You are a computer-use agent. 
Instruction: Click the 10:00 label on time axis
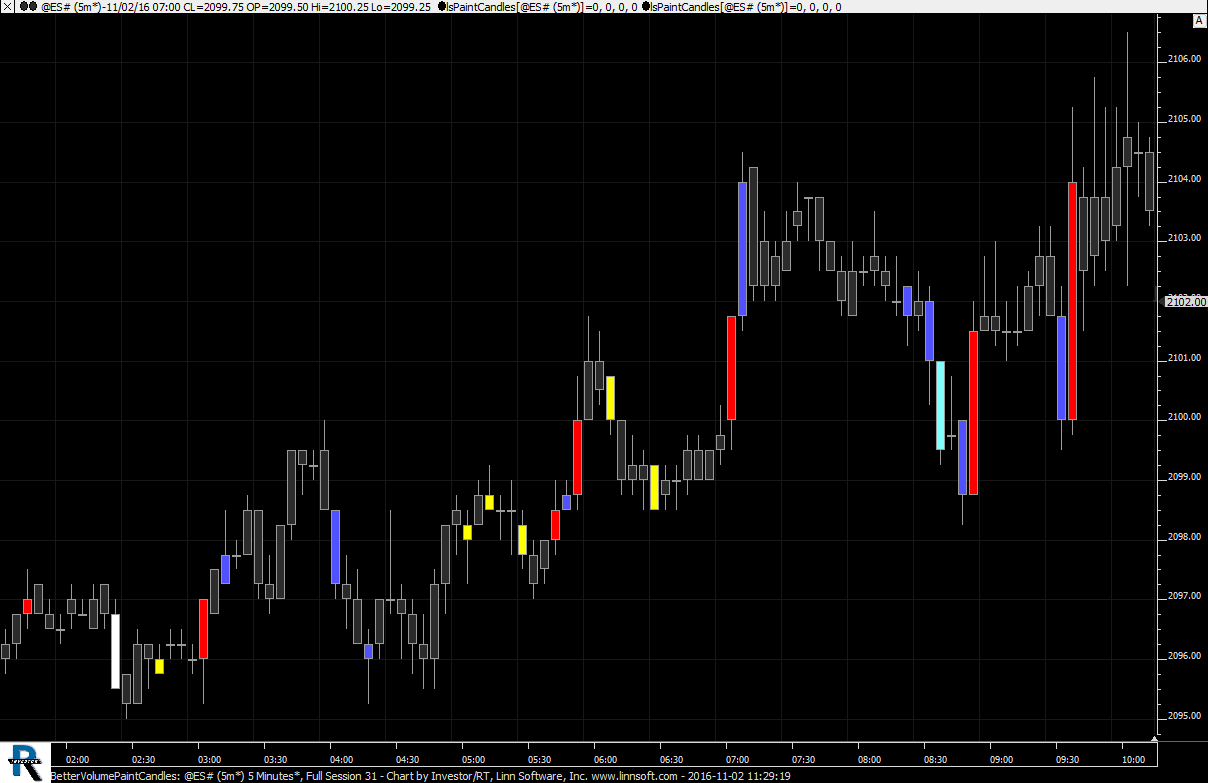pyautogui.click(x=1133, y=759)
